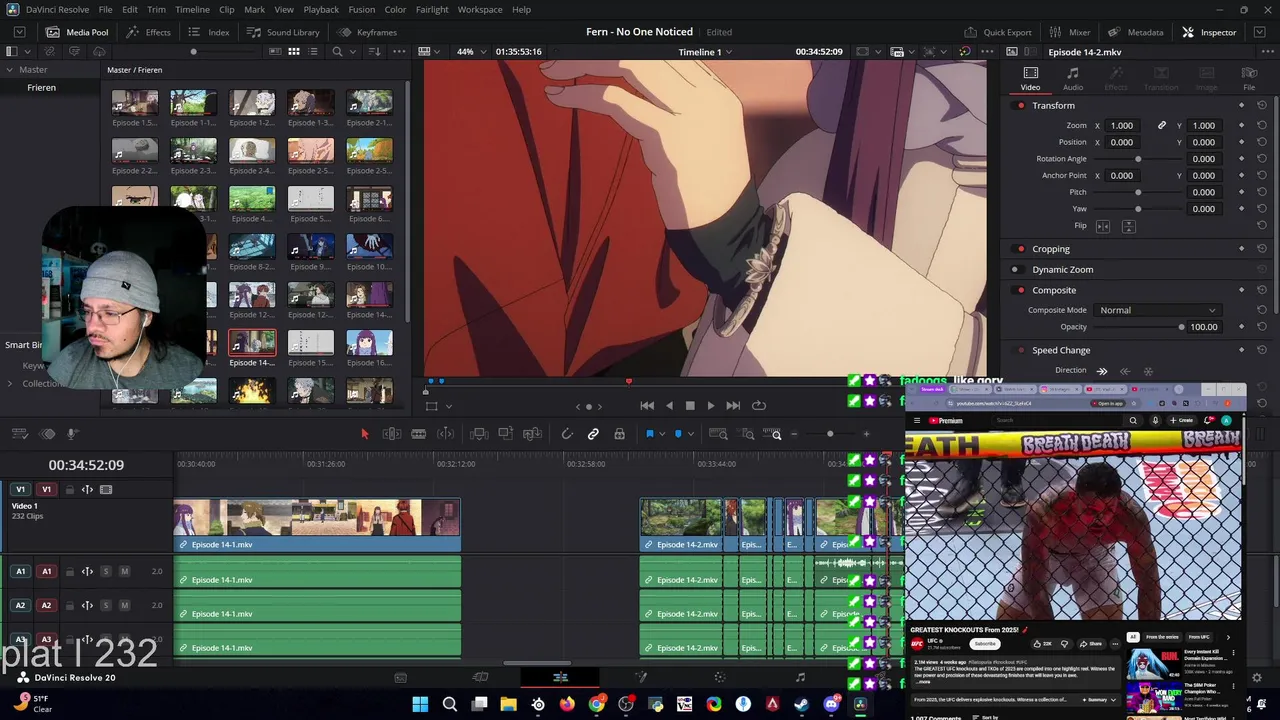
Task: Toggle Linked Selection chain icon
Action: 593,434
